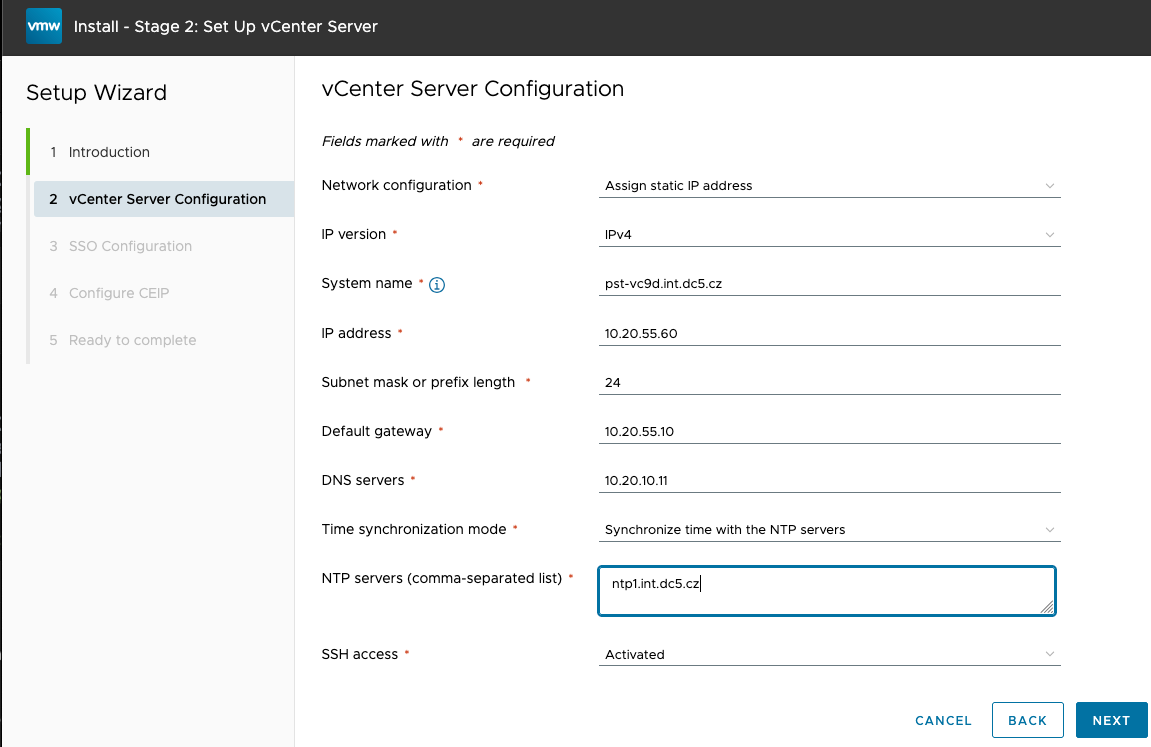The width and height of the screenshot is (1151, 747).
Task: Click the NEXT button
Action: (1111, 721)
